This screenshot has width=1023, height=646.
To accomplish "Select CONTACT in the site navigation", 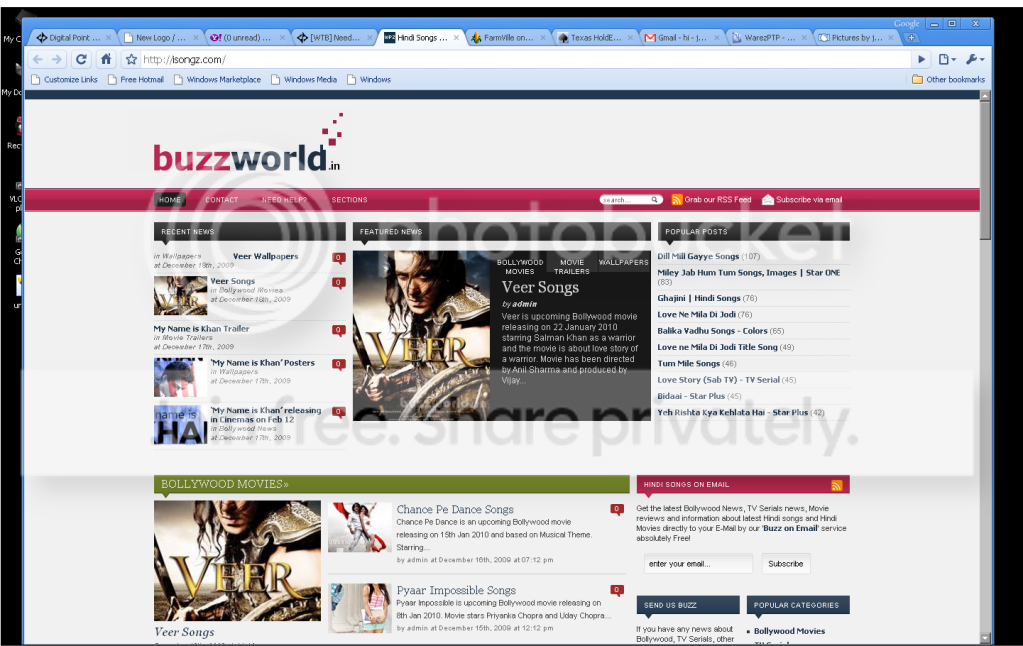I will [x=222, y=200].
